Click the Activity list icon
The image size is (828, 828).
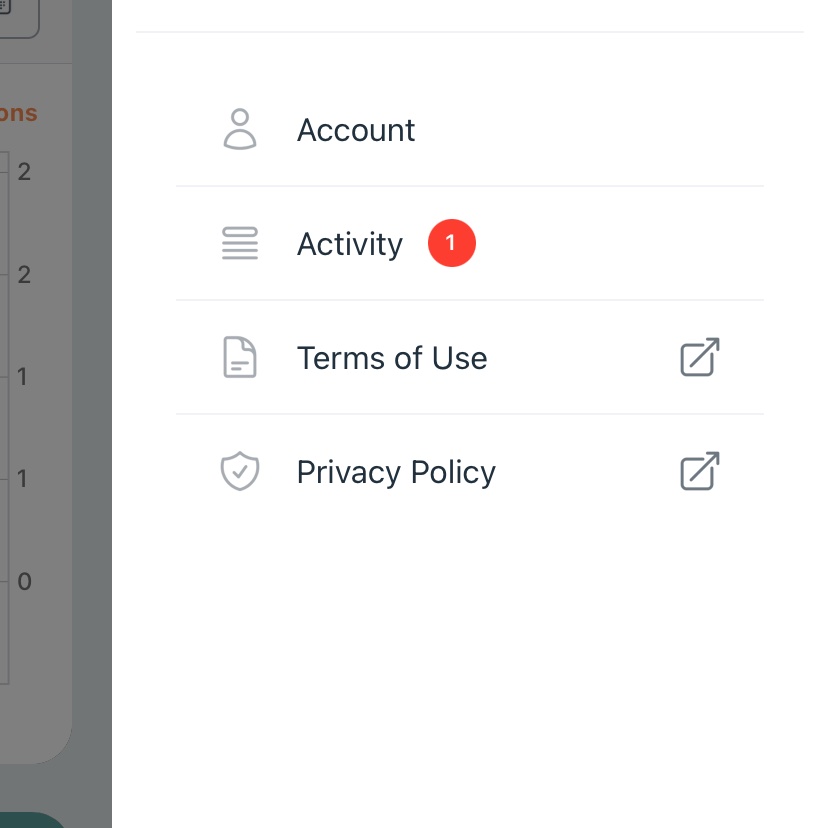pos(239,244)
